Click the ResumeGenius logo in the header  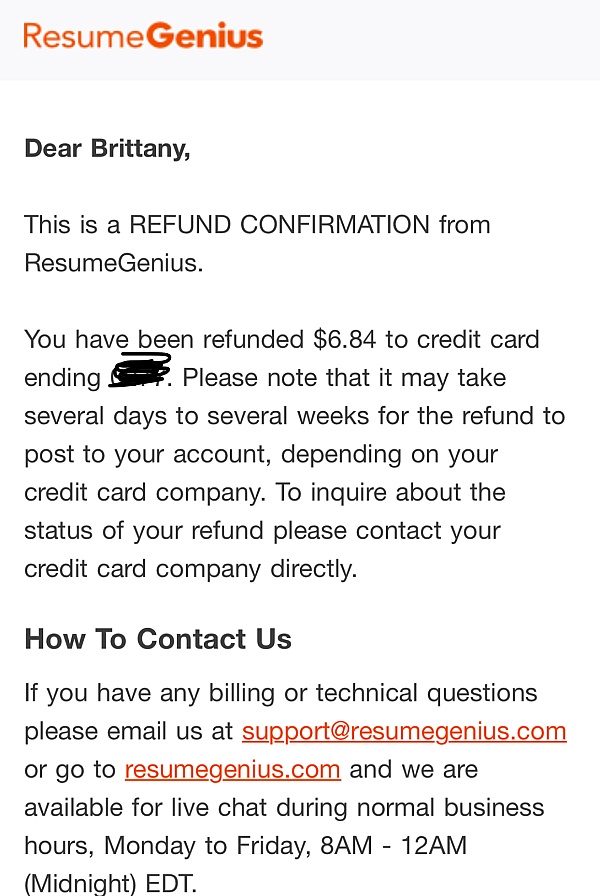point(143,36)
